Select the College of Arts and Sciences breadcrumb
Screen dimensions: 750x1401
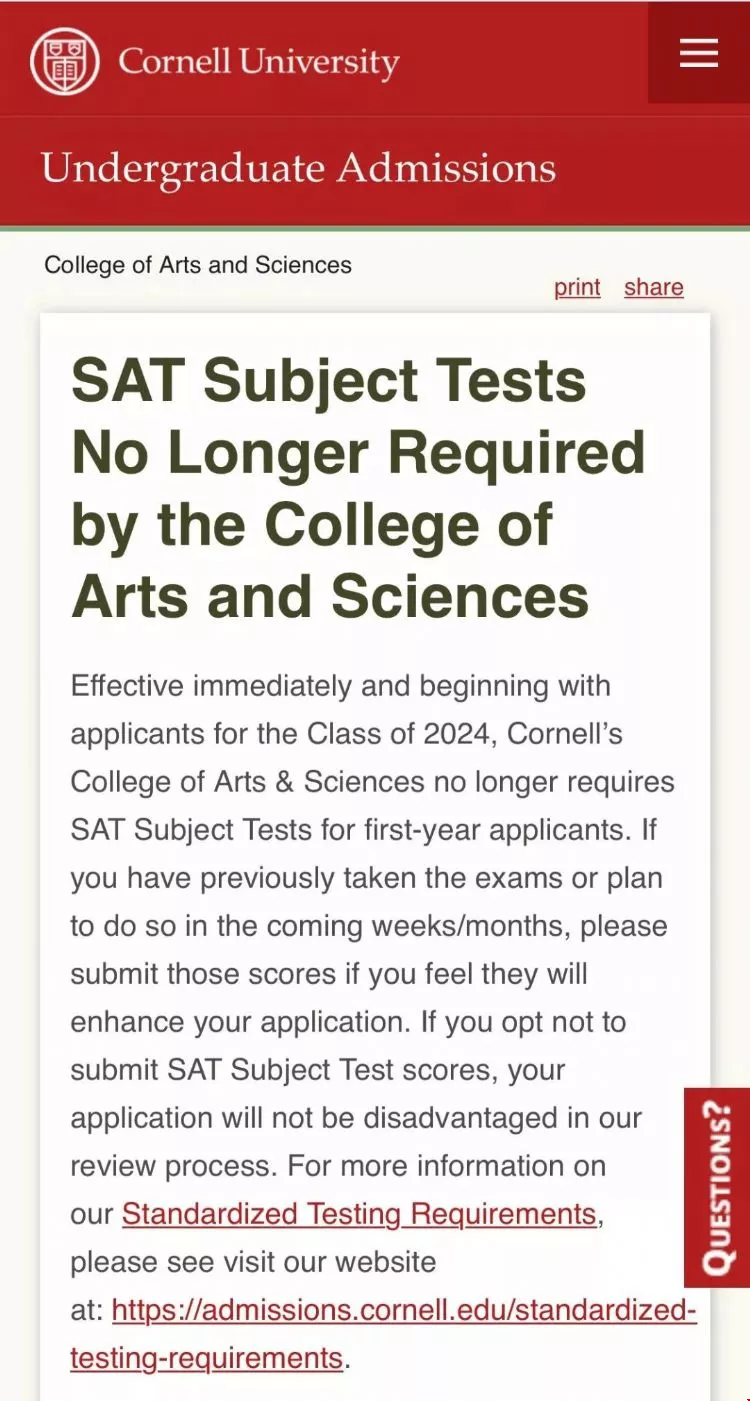pyautogui.click(x=198, y=265)
